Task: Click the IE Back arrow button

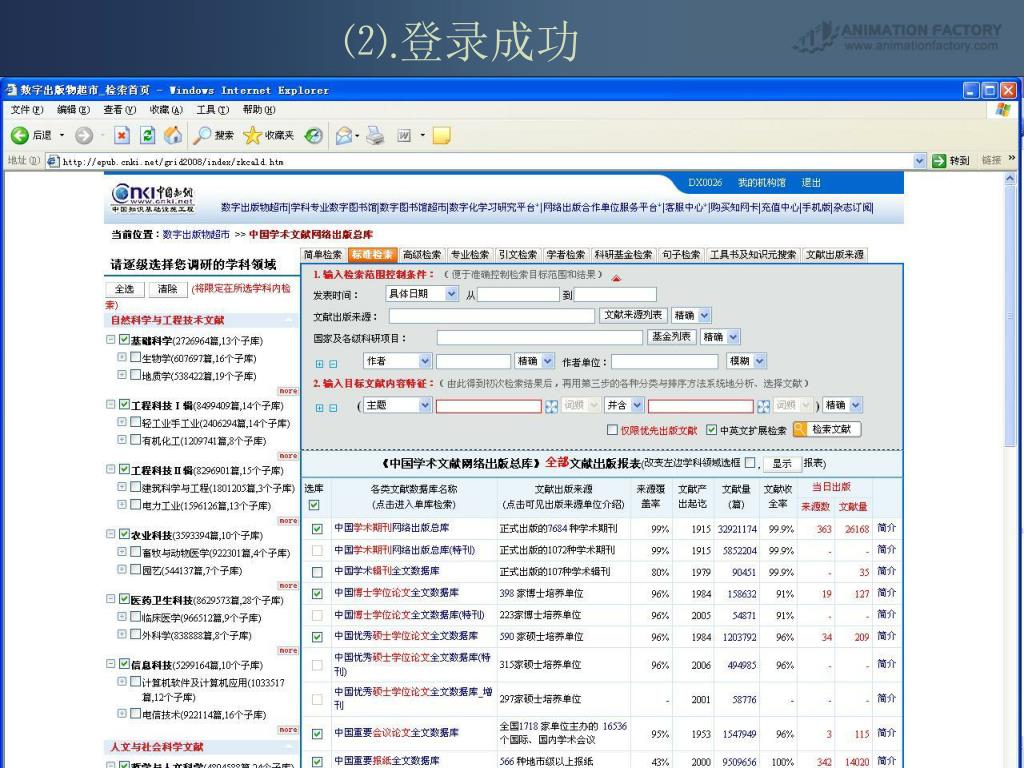Action: 20,135
